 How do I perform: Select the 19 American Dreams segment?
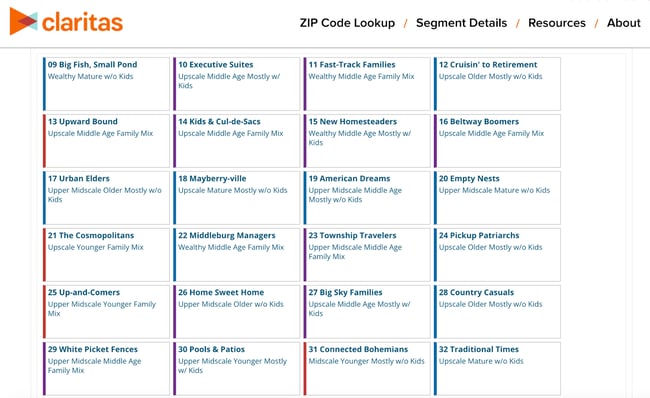[x=367, y=198]
